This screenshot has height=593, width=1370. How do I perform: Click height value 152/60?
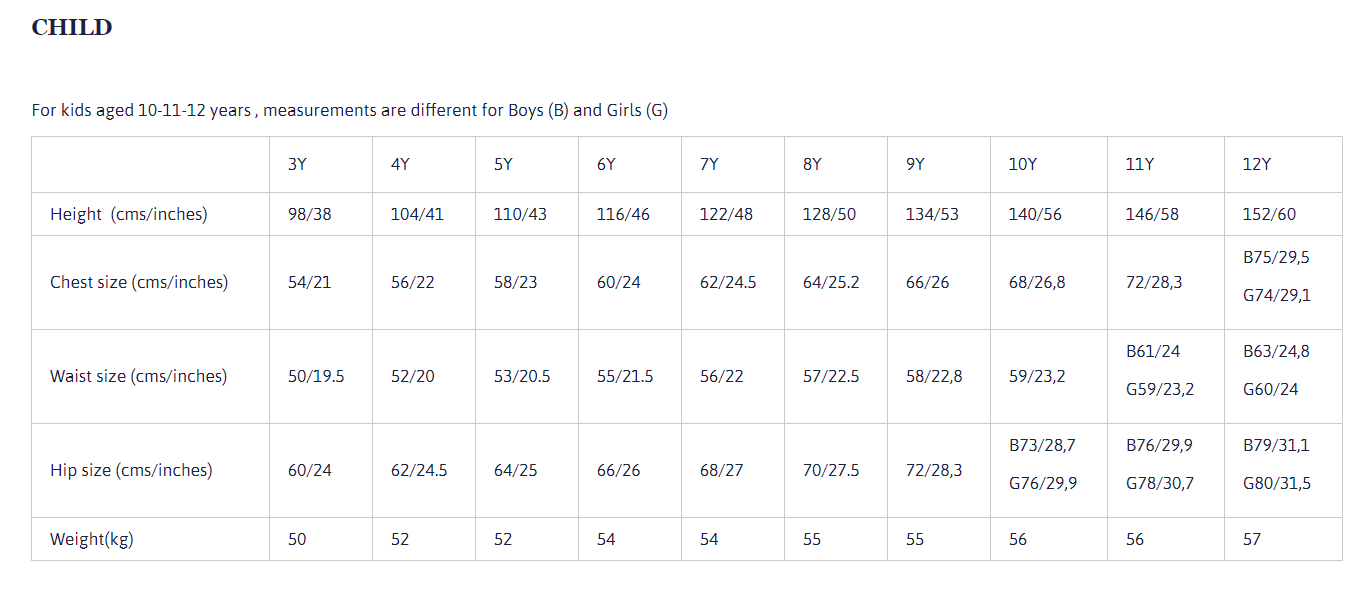coord(1270,214)
